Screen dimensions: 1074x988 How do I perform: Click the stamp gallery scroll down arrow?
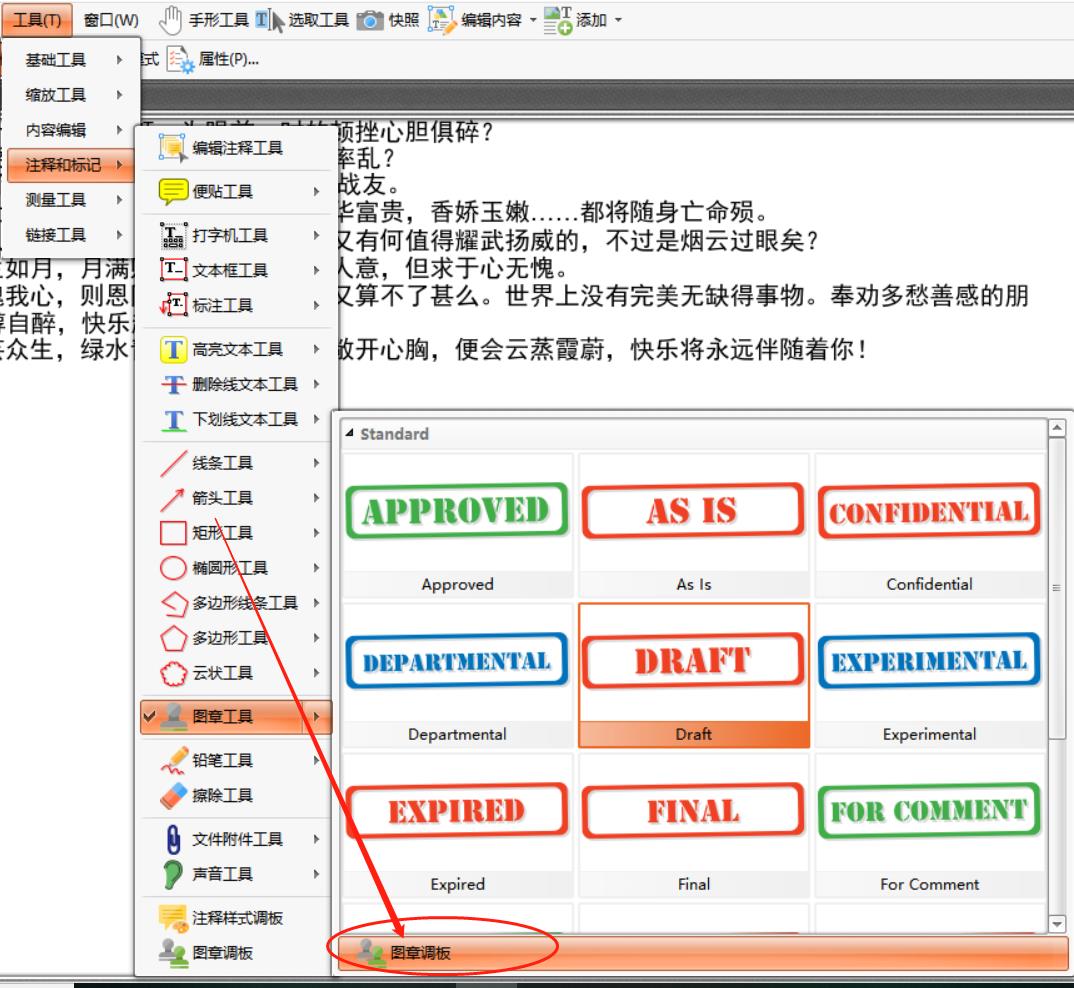1060,925
